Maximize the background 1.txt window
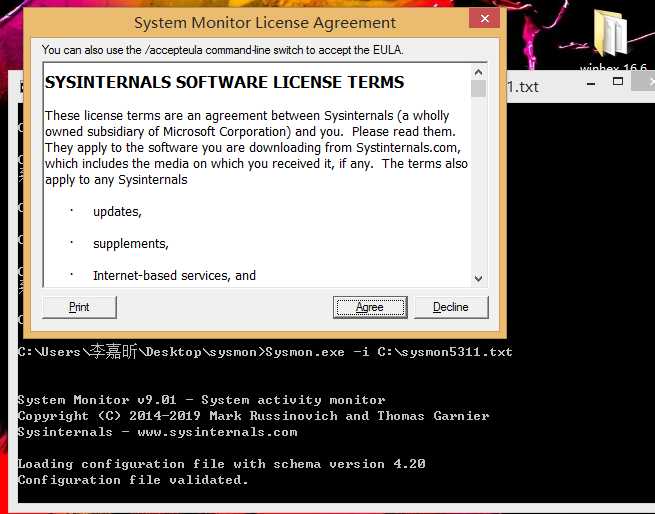The width and height of the screenshot is (655, 514). [618, 81]
